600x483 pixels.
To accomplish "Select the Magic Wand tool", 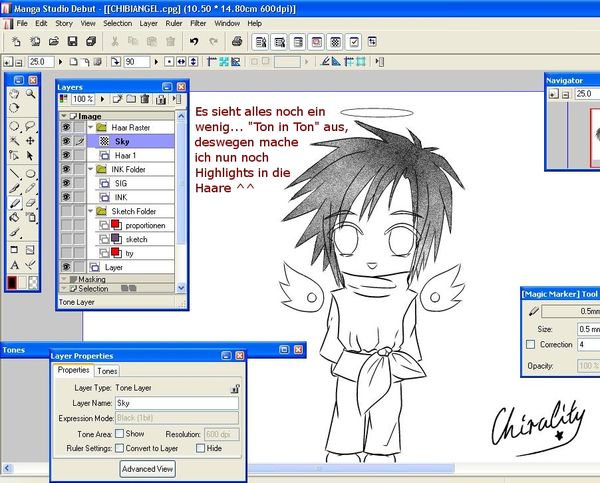I will 14,141.
